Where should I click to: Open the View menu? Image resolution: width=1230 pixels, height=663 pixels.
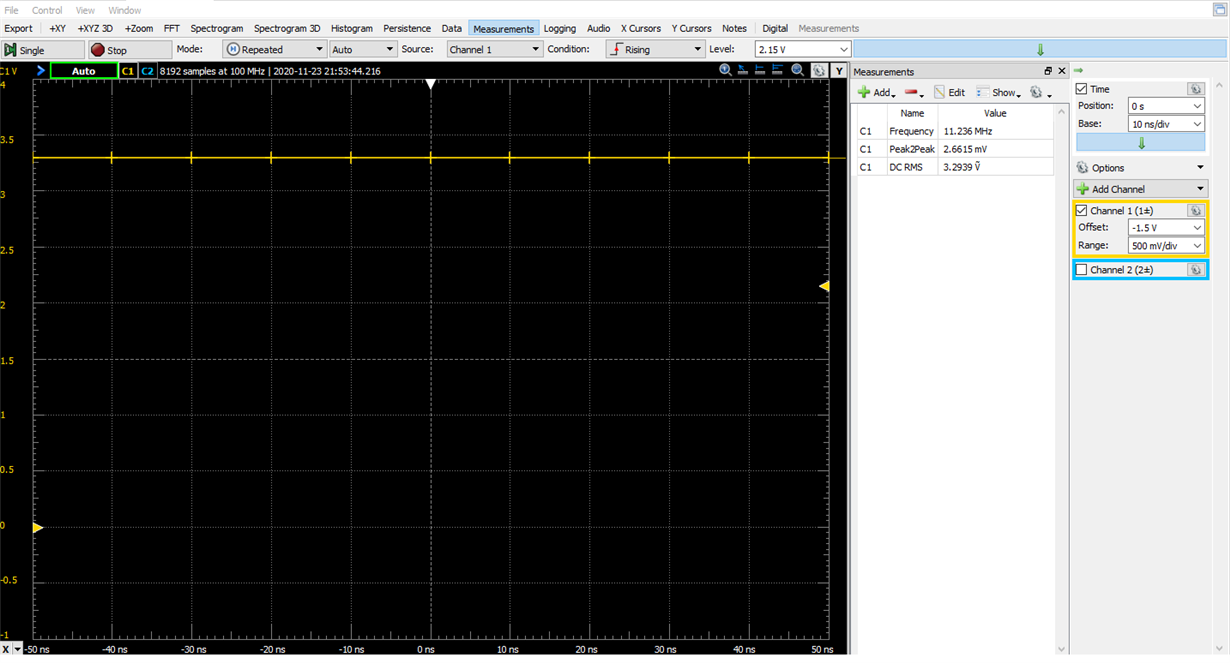point(85,10)
